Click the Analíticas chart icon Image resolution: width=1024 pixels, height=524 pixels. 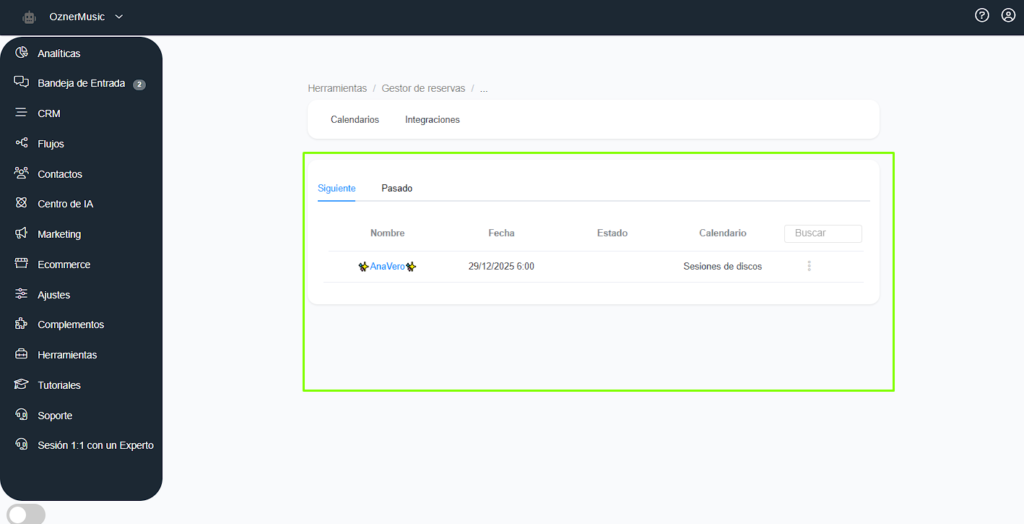point(22,53)
